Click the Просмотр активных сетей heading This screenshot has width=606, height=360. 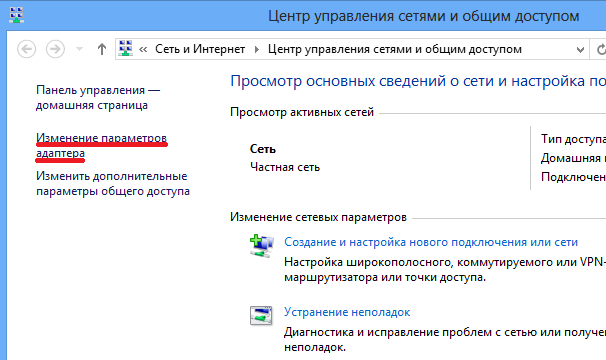pos(302,112)
